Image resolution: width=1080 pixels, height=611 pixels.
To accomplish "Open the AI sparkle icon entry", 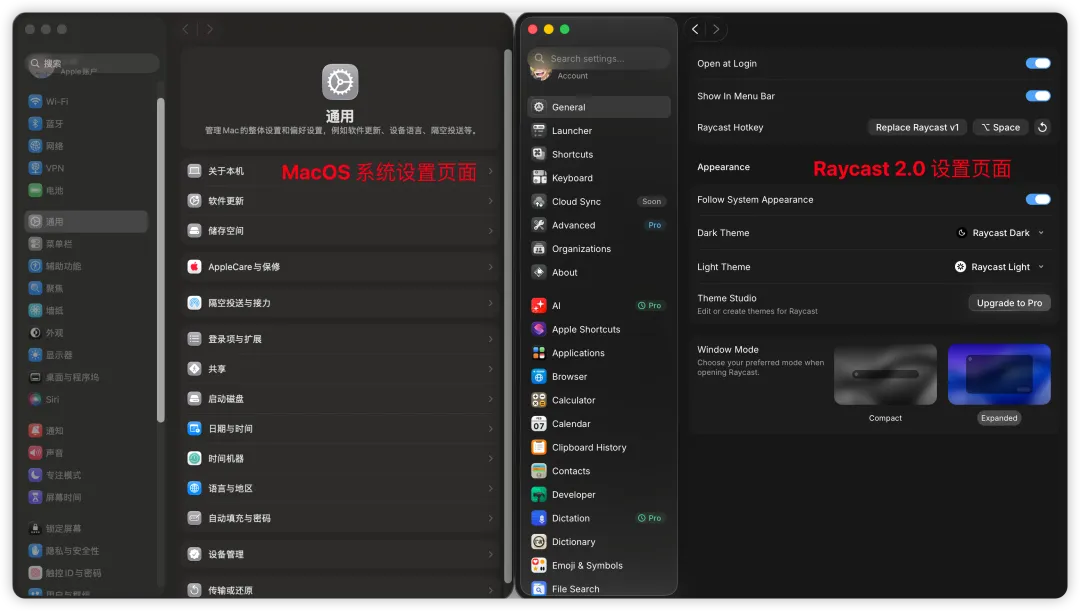I will pos(539,306).
